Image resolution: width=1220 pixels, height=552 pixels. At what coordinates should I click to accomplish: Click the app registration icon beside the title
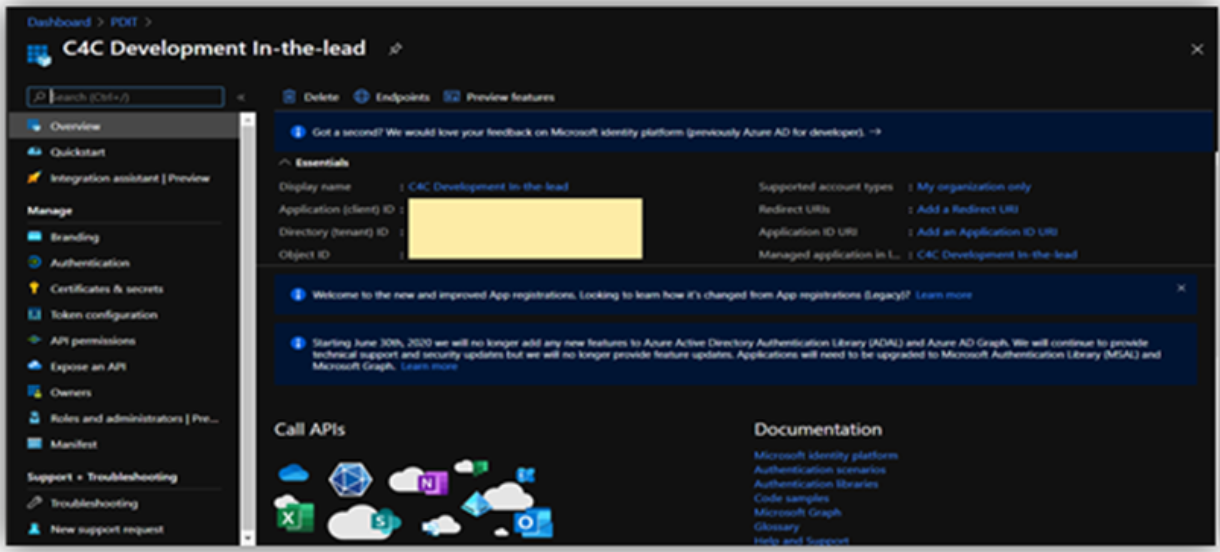coord(39,53)
